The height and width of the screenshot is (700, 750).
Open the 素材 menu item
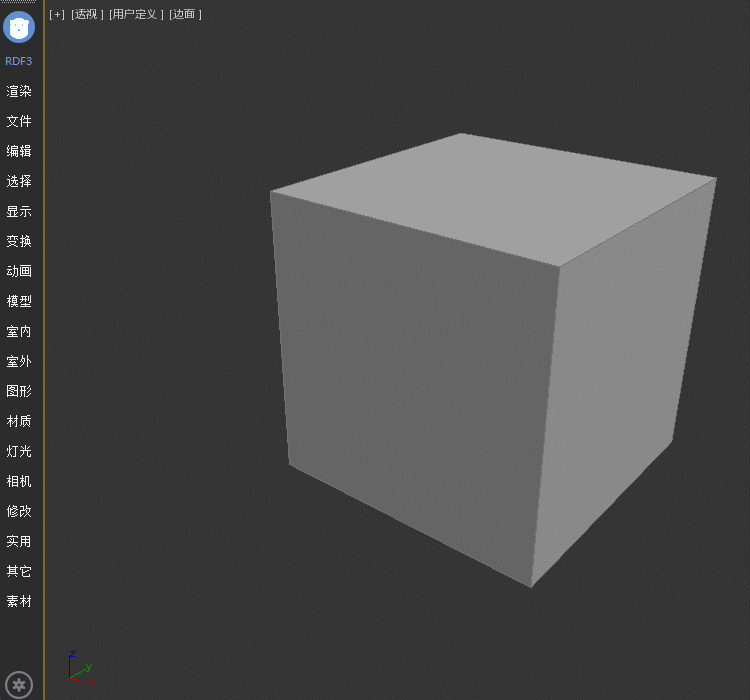pyautogui.click(x=19, y=601)
